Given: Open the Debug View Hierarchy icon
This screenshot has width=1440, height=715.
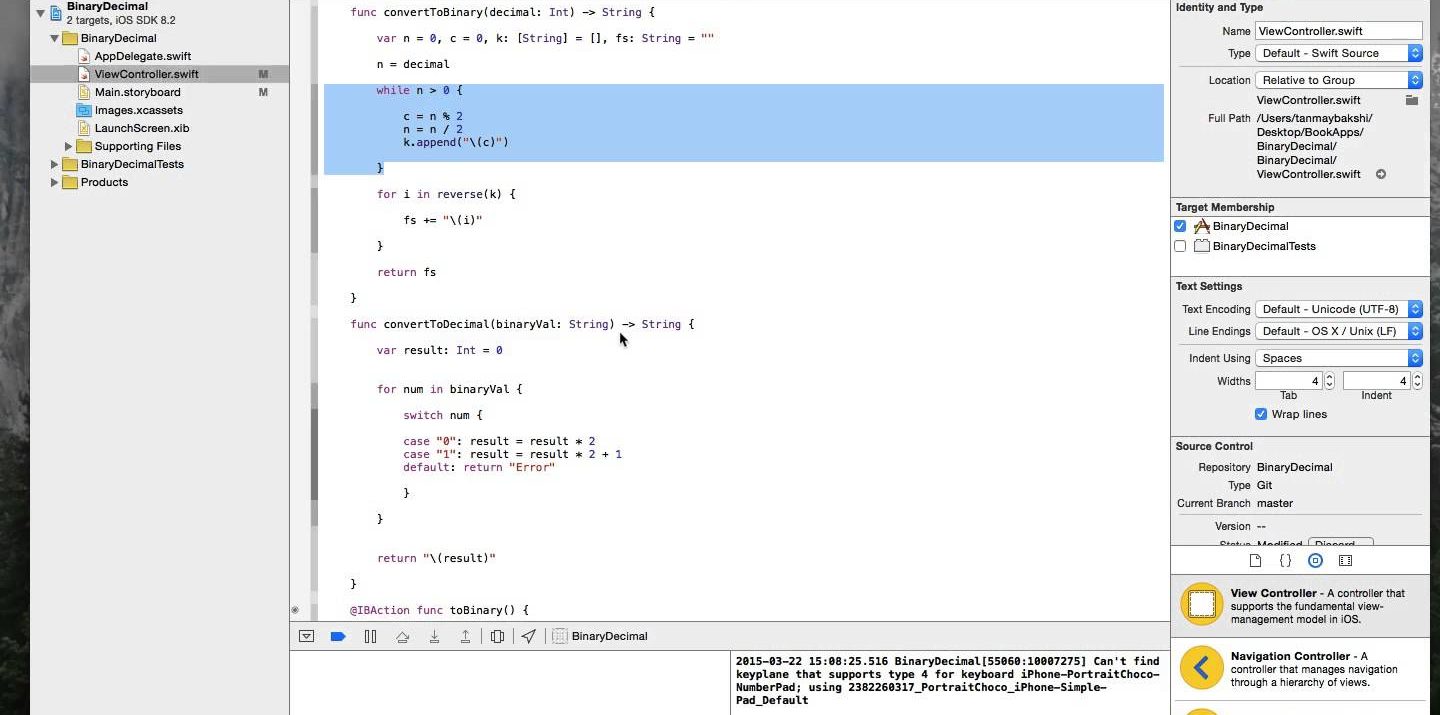Looking at the screenshot, I should point(497,636).
